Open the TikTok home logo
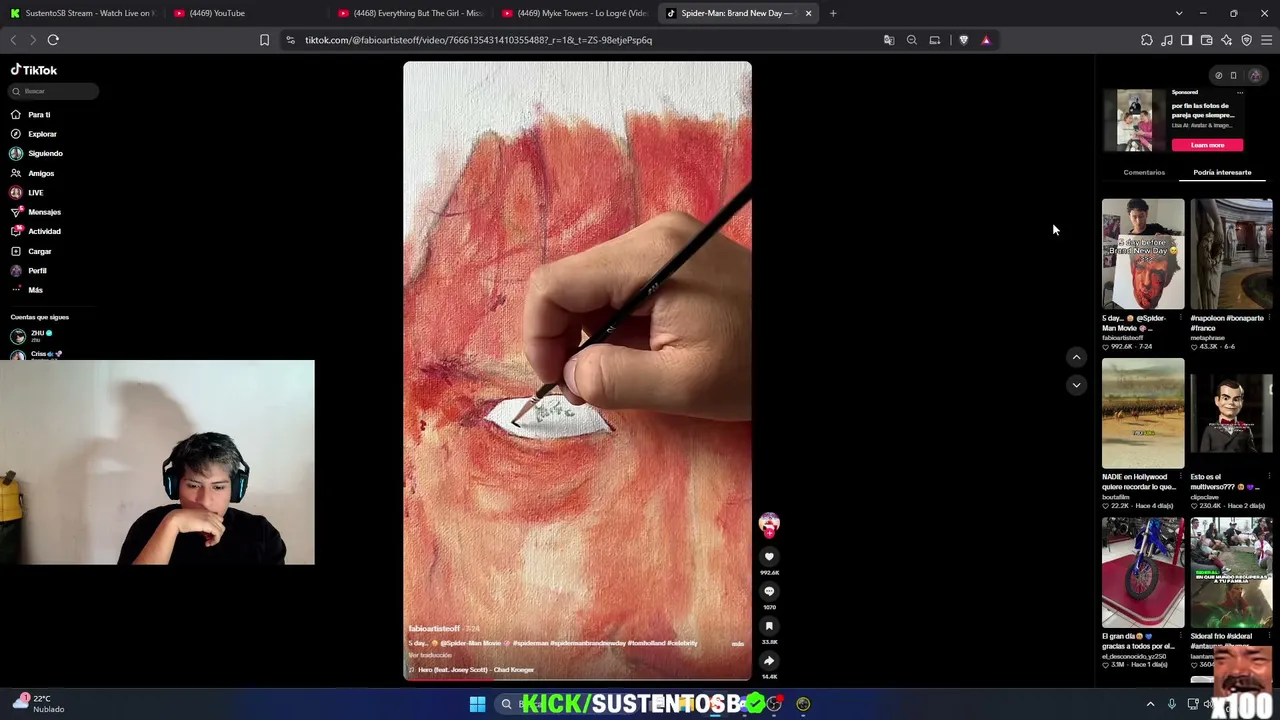1280x720 pixels. [34, 70]
